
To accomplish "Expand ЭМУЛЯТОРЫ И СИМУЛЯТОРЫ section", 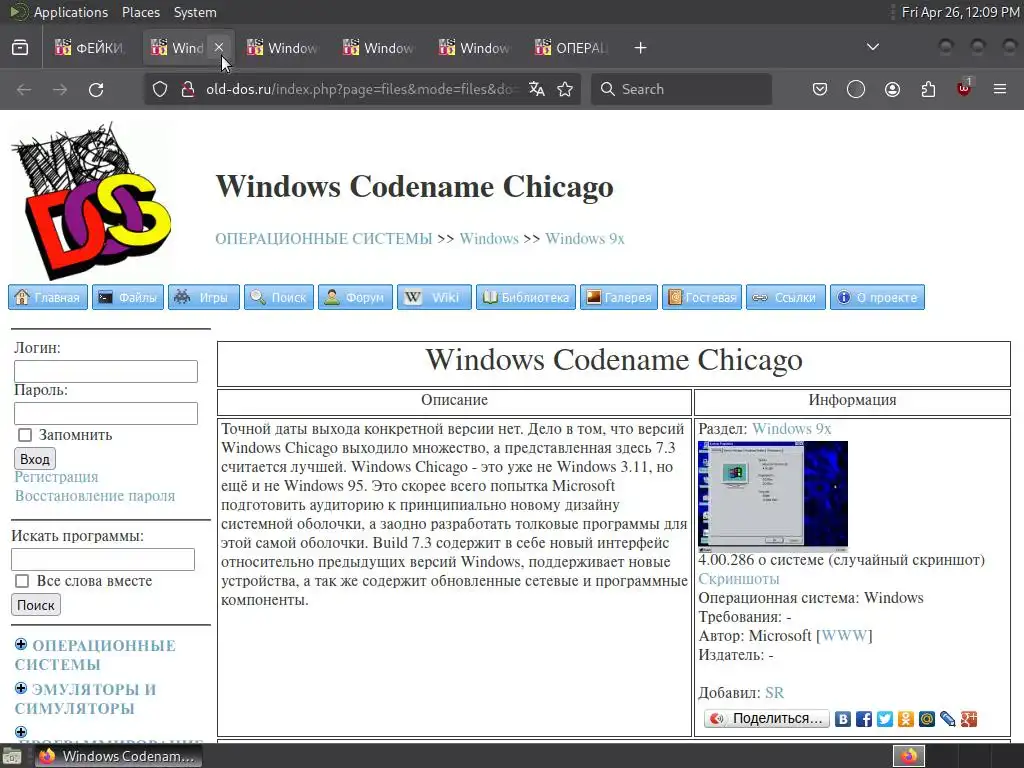I will pyautogui.click(x=21, y=688).
